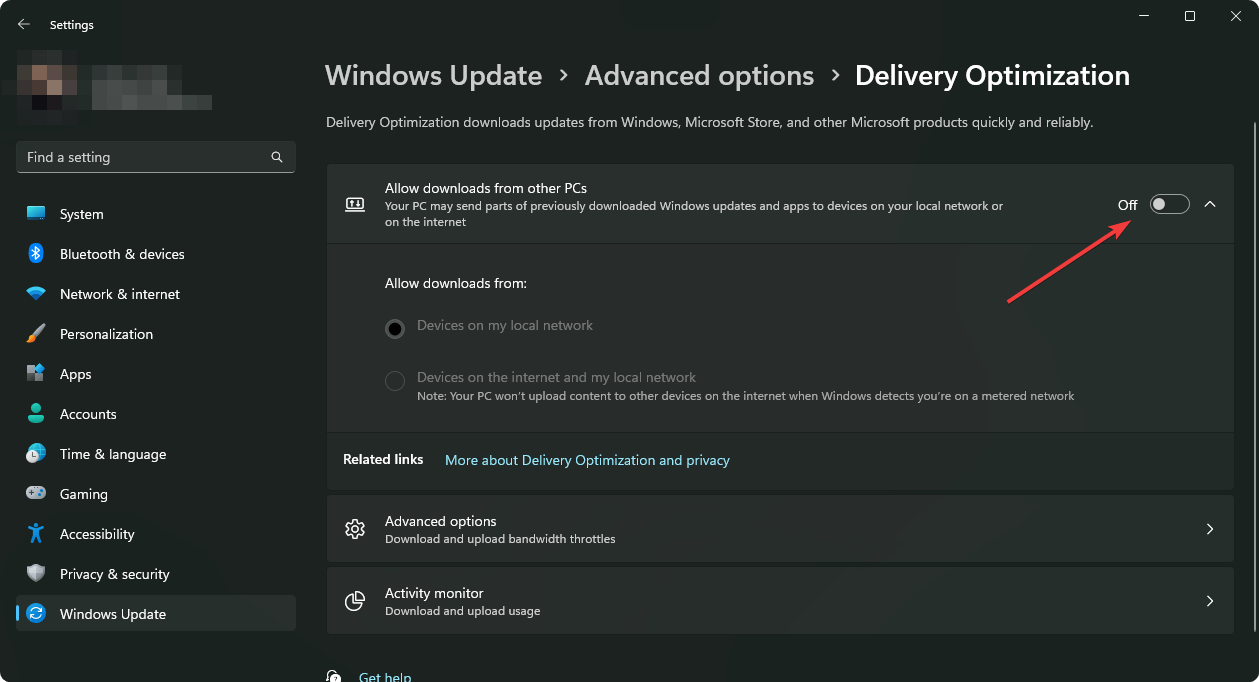Open Advanced options via right chevron
Image resolution: width=1259 pixels, height=682 pixels.
tap(1210, 529)
